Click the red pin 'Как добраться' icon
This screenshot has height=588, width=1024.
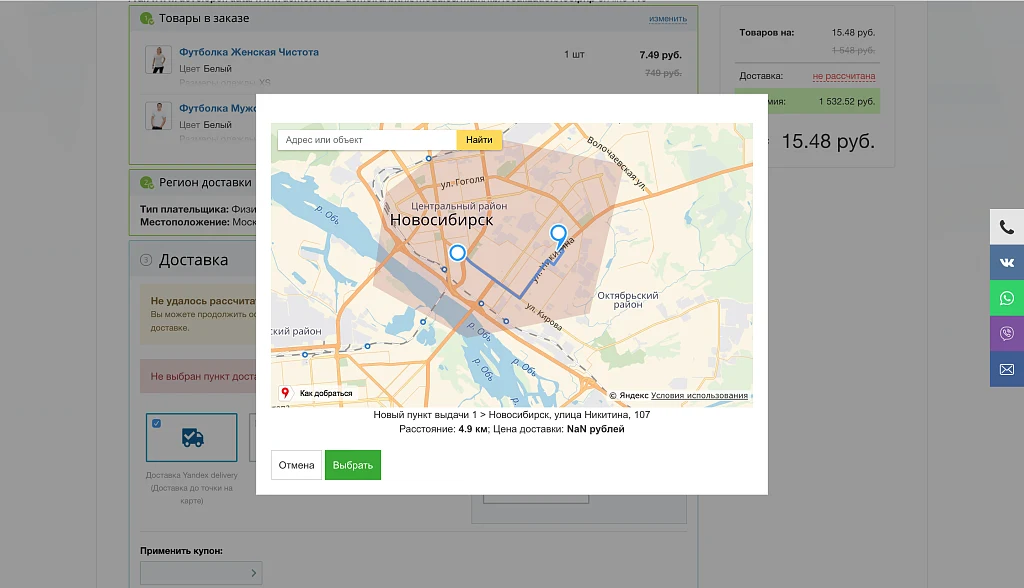(x=285, y=393)
